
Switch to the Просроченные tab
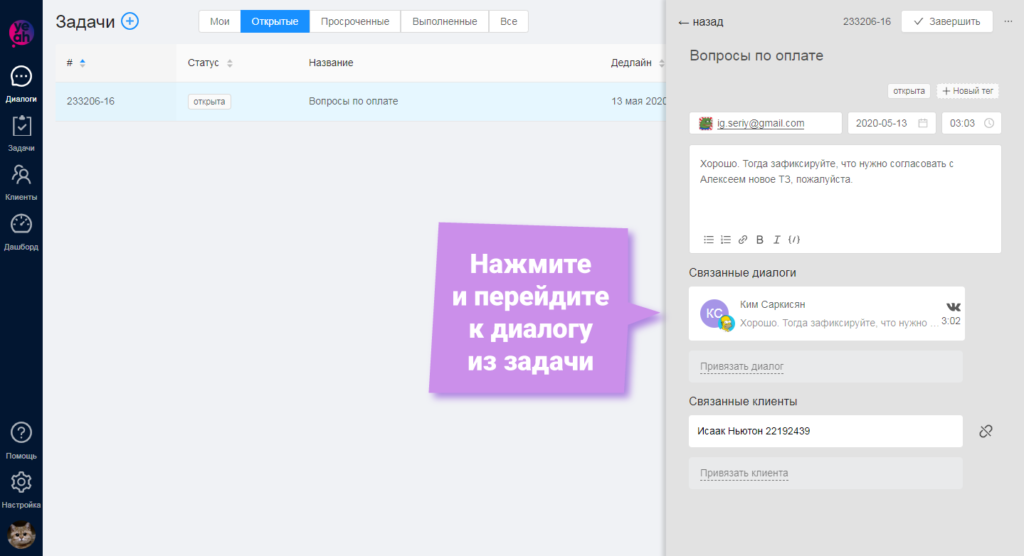tap(355, 21)
